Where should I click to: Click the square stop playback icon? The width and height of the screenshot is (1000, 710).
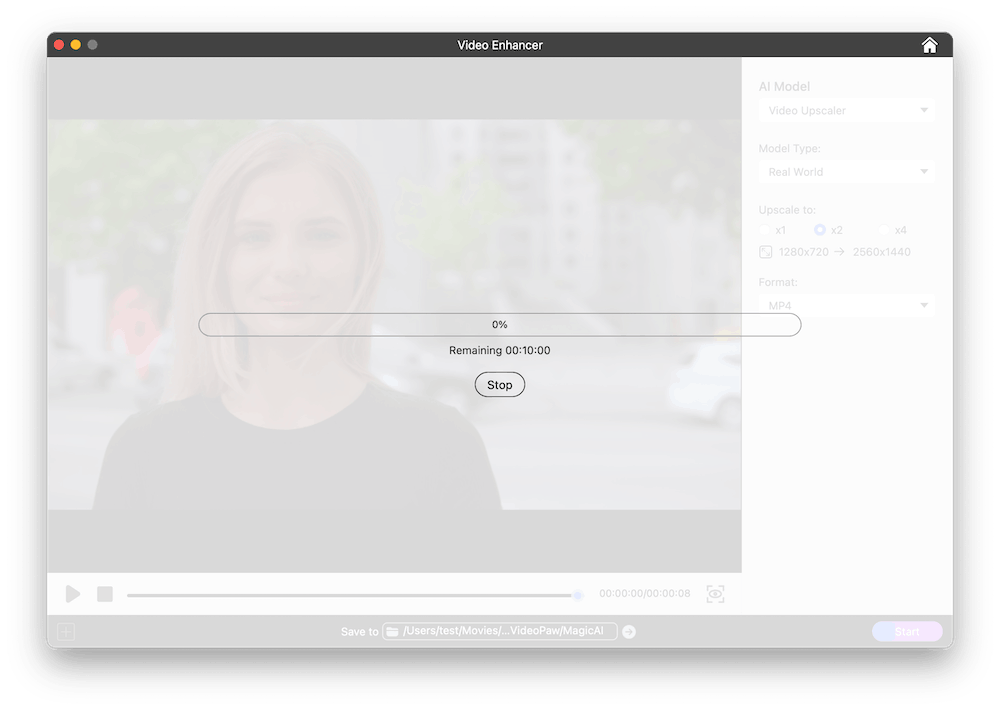point(105,594)
